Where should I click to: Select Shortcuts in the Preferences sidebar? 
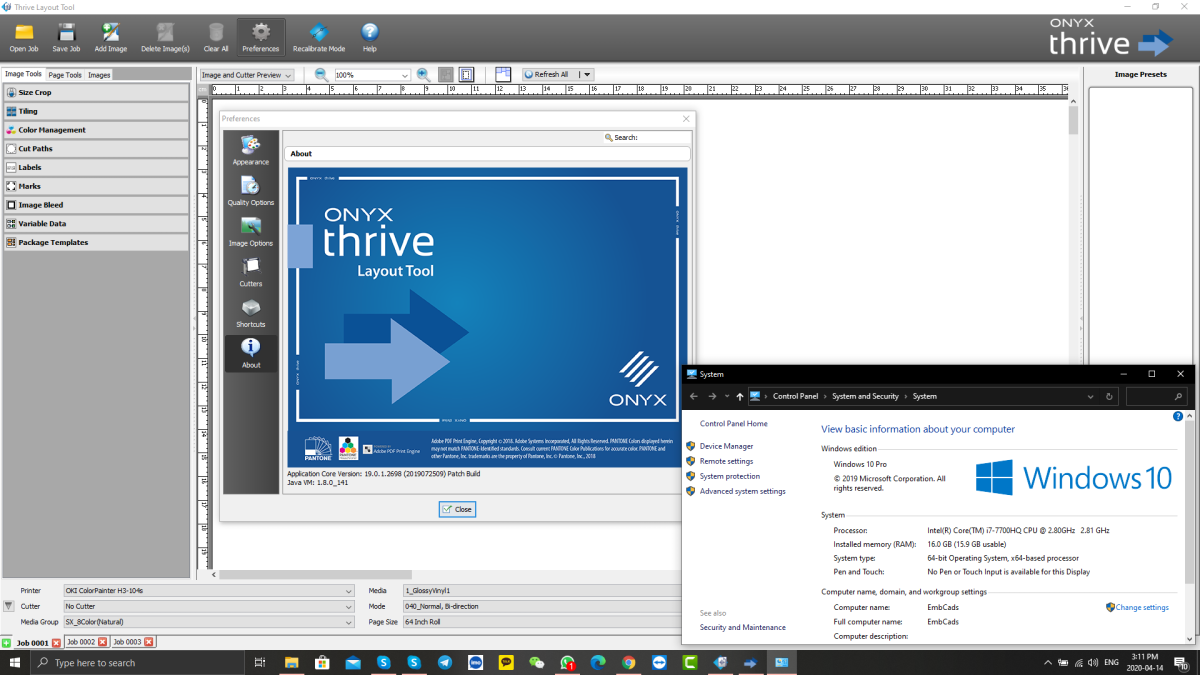coord(250,313)
